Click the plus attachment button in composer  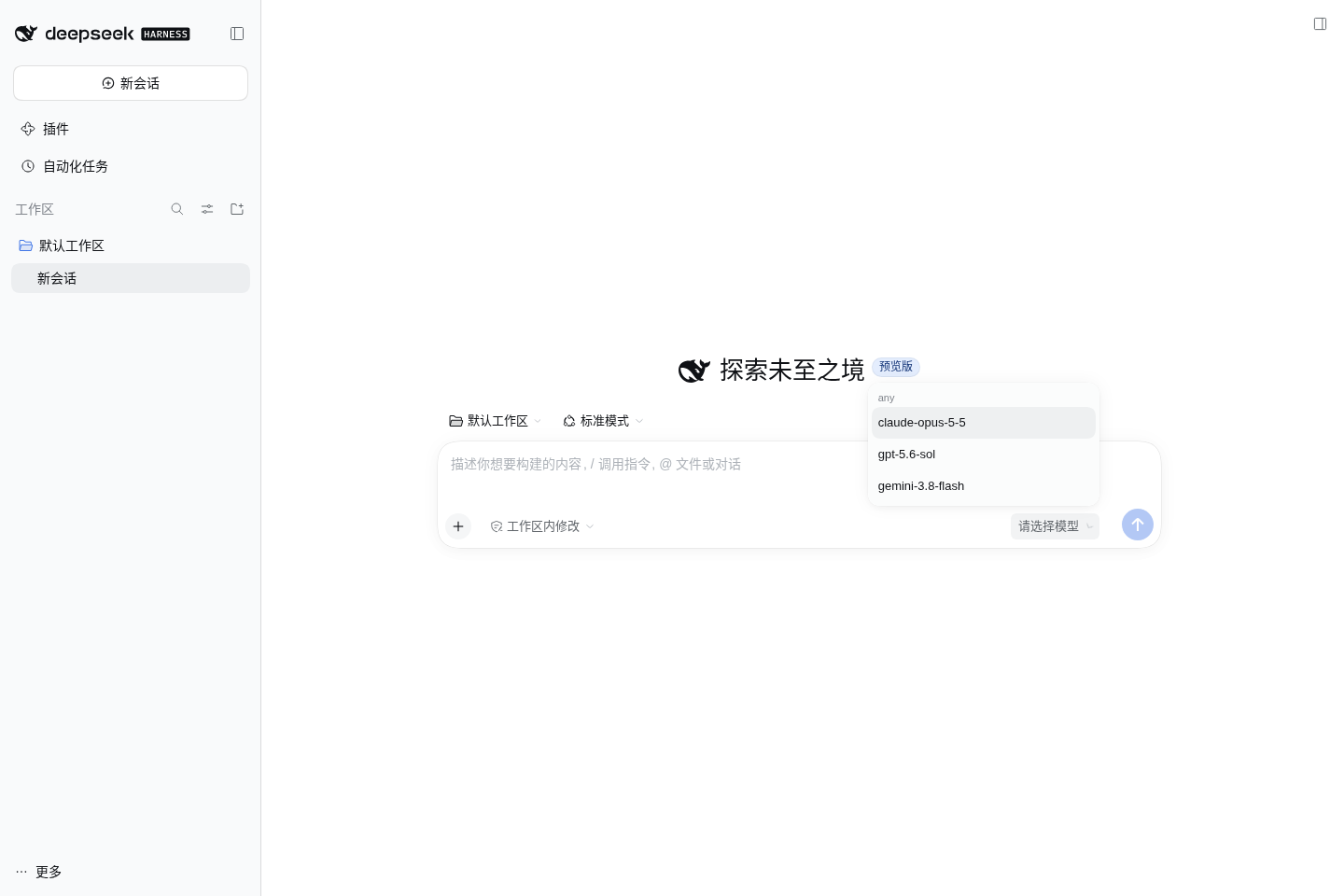[458, 526]
